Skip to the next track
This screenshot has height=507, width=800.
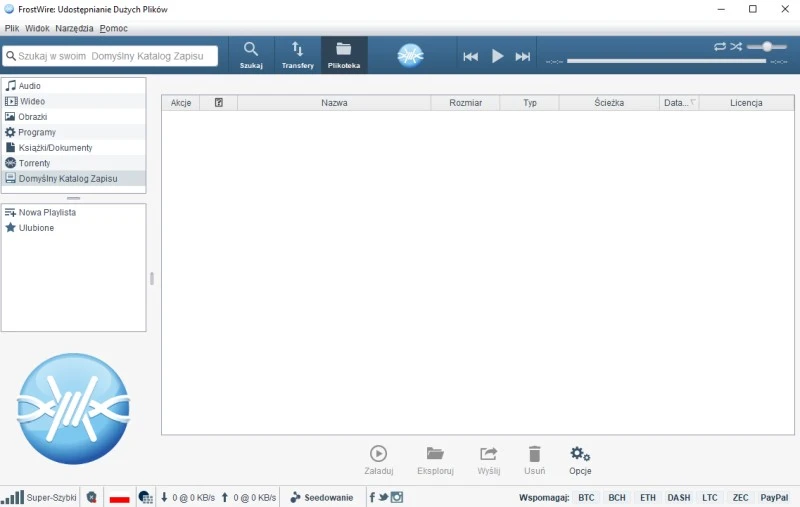point(522,56)
